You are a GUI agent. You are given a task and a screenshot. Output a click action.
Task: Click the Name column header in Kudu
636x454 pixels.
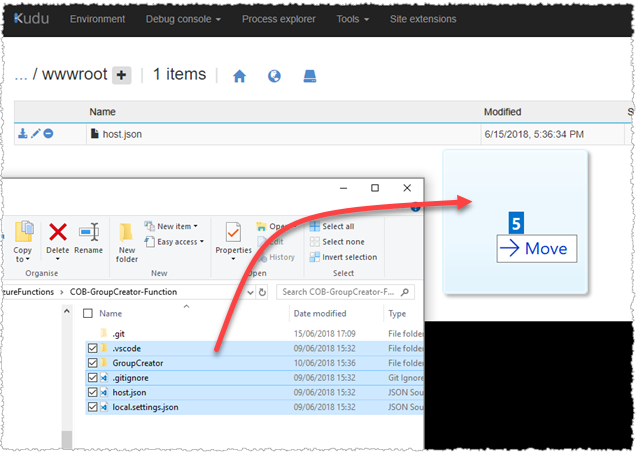(102, 112)
